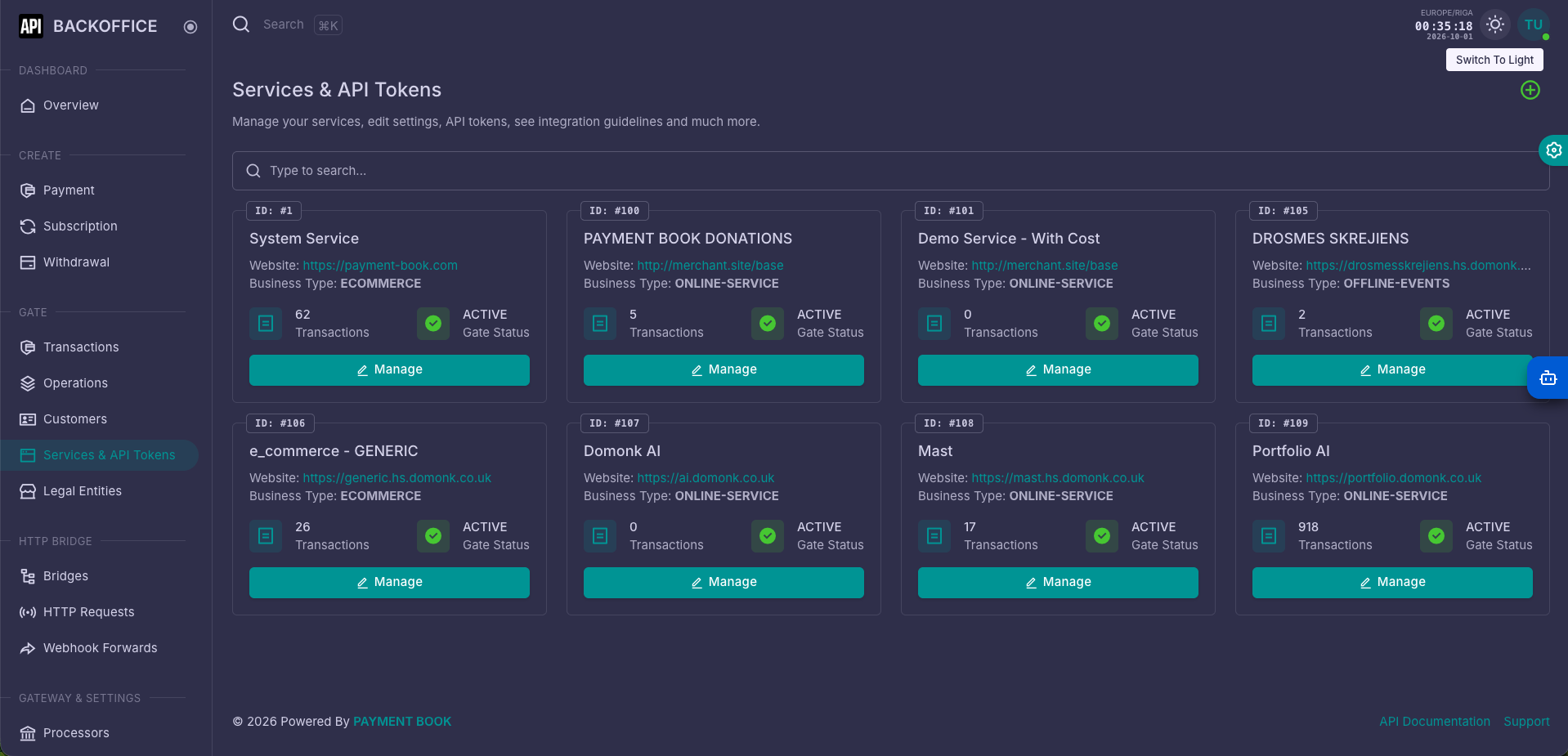Manage the Portfolio AI service

(x=1392, y=583)
